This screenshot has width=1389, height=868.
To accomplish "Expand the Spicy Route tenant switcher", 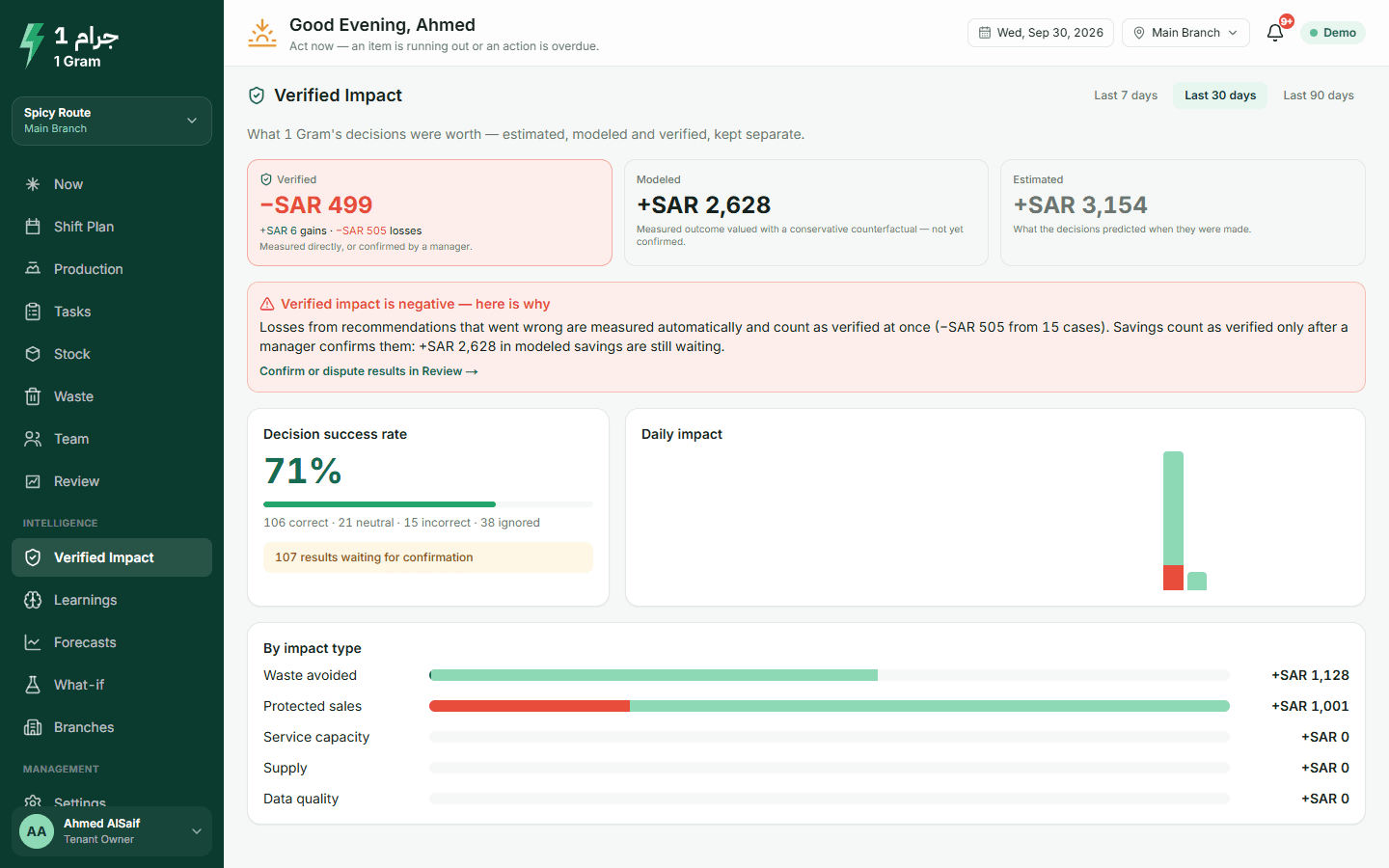I will 112,121.
